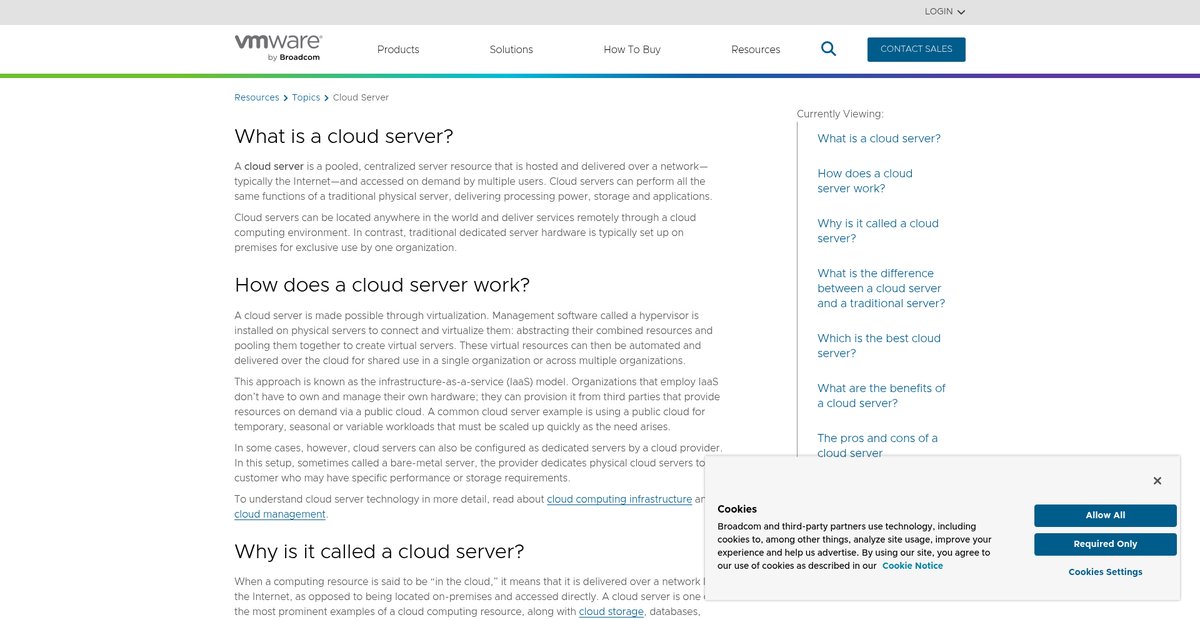Click the 'Currently Viewing:' label

pyautogui.click(x=840, y=114)
